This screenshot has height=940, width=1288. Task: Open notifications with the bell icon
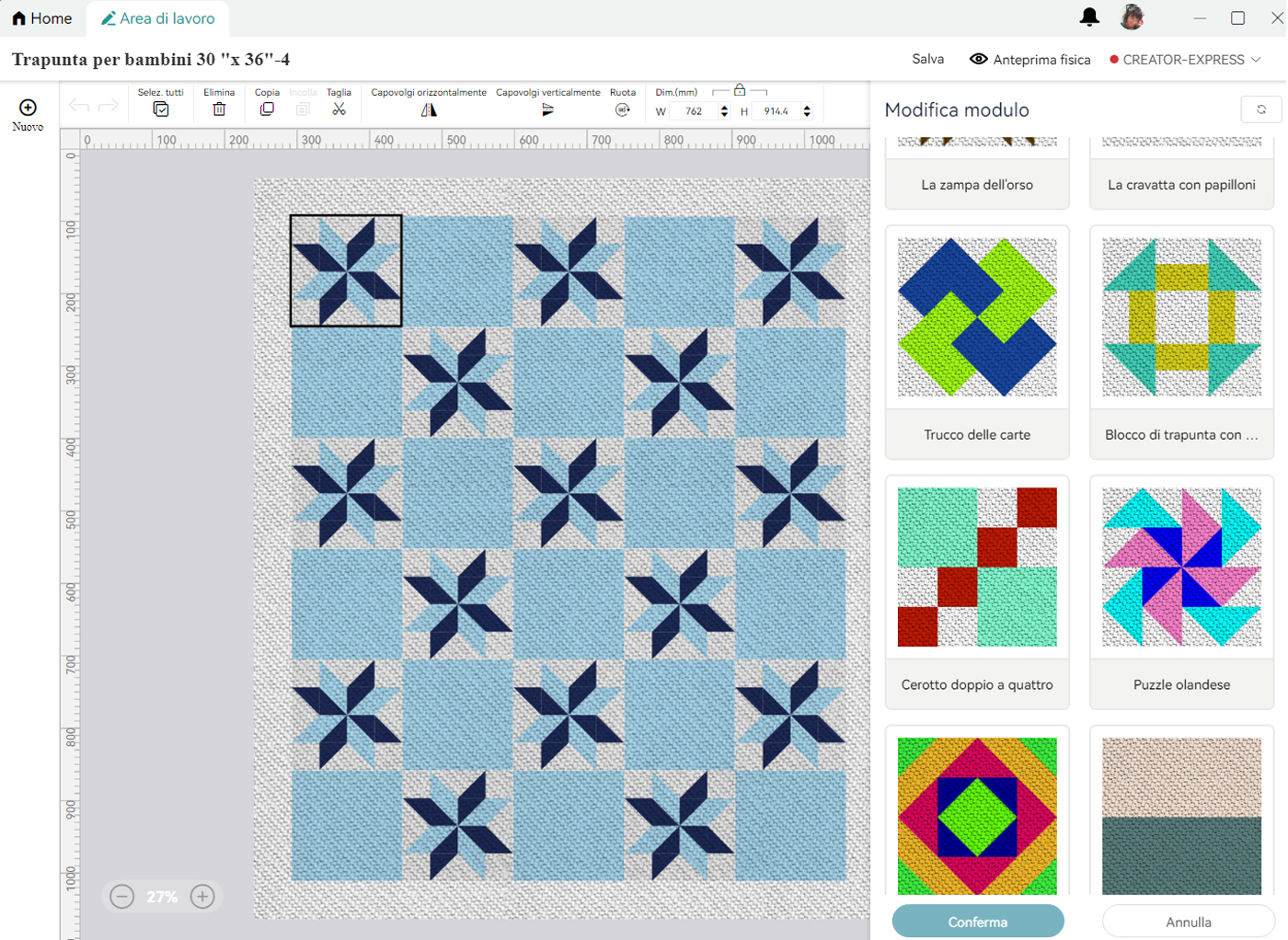pos(1089,17)
